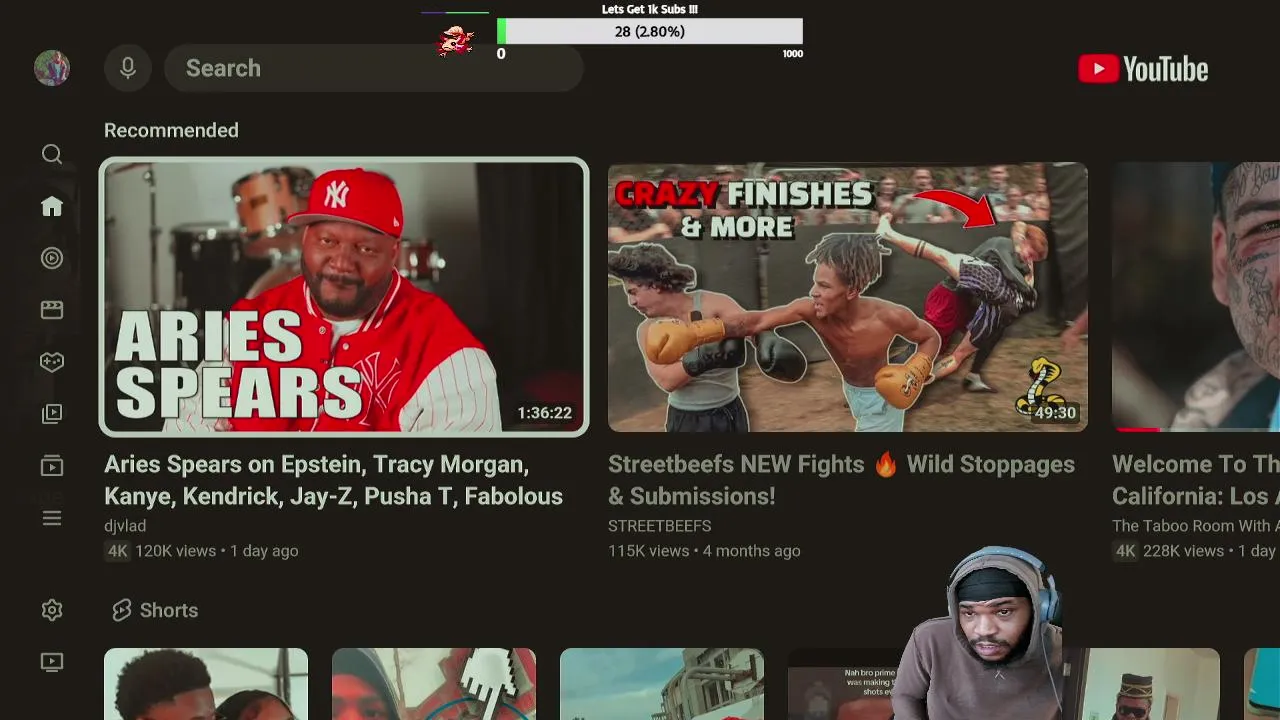Image resolution: width=1280 pixels, height=720 pixels.
Task: Open the Settings gear icon
Action: [x=52, y=610]
